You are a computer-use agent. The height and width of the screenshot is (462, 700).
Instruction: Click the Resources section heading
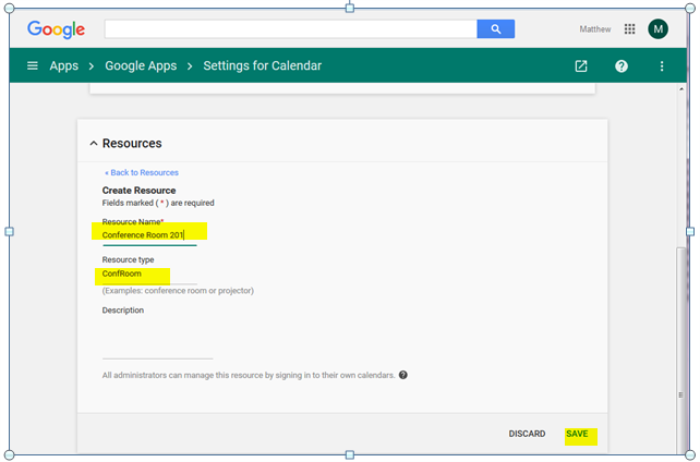pyautogui.click(x=132, y=143)
